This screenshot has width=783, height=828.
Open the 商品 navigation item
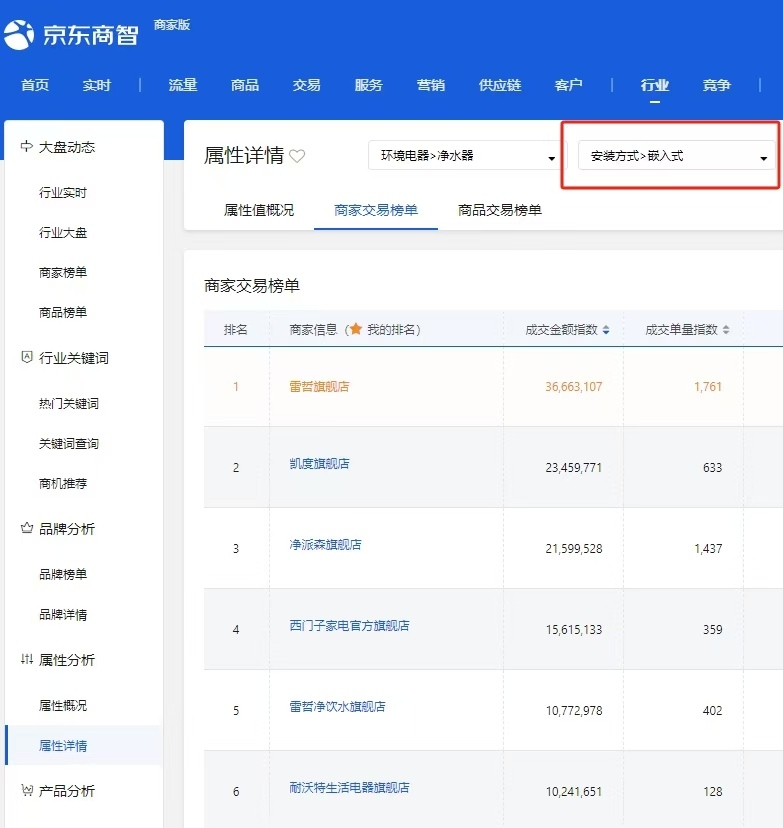(x=245, y=85)
